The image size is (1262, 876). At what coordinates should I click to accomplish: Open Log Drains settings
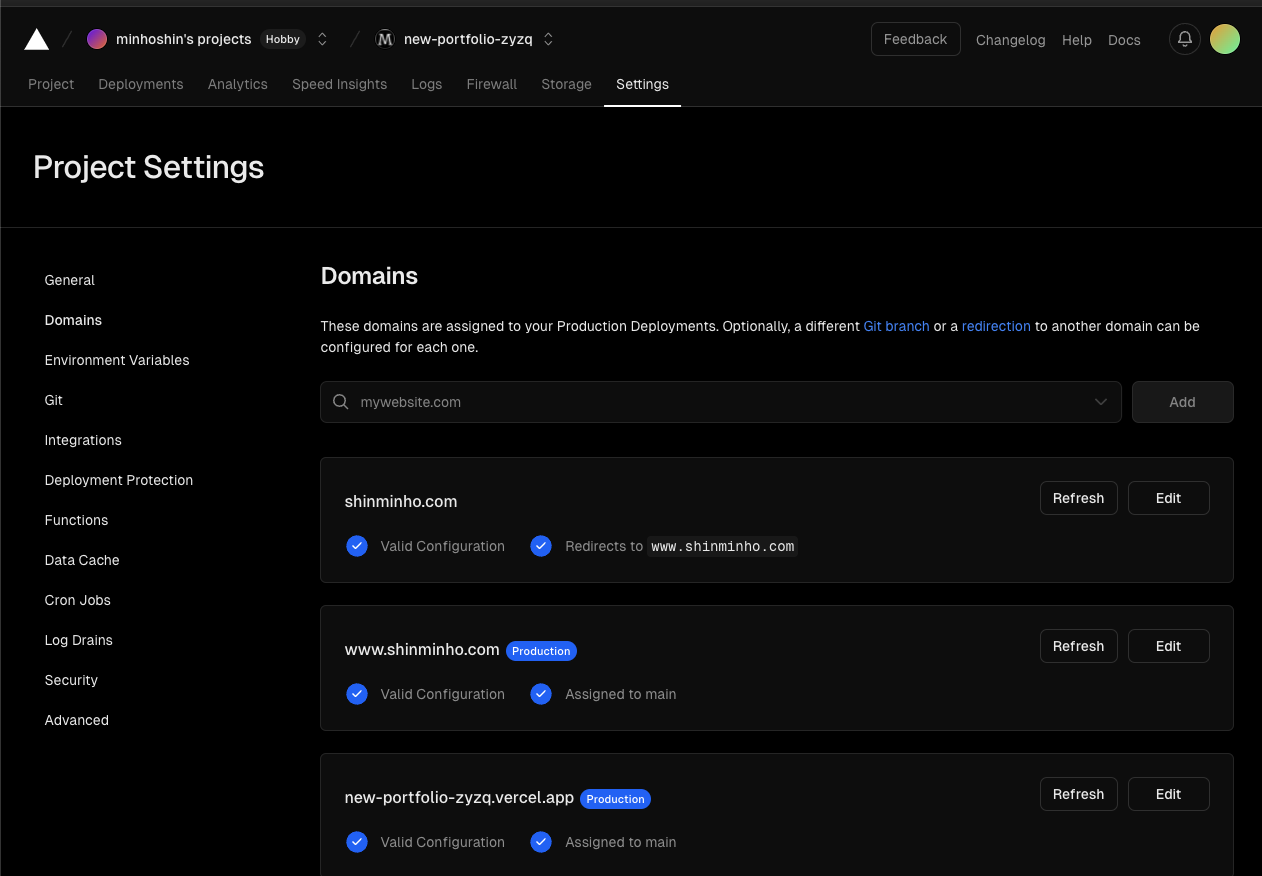tap(79, 640)
